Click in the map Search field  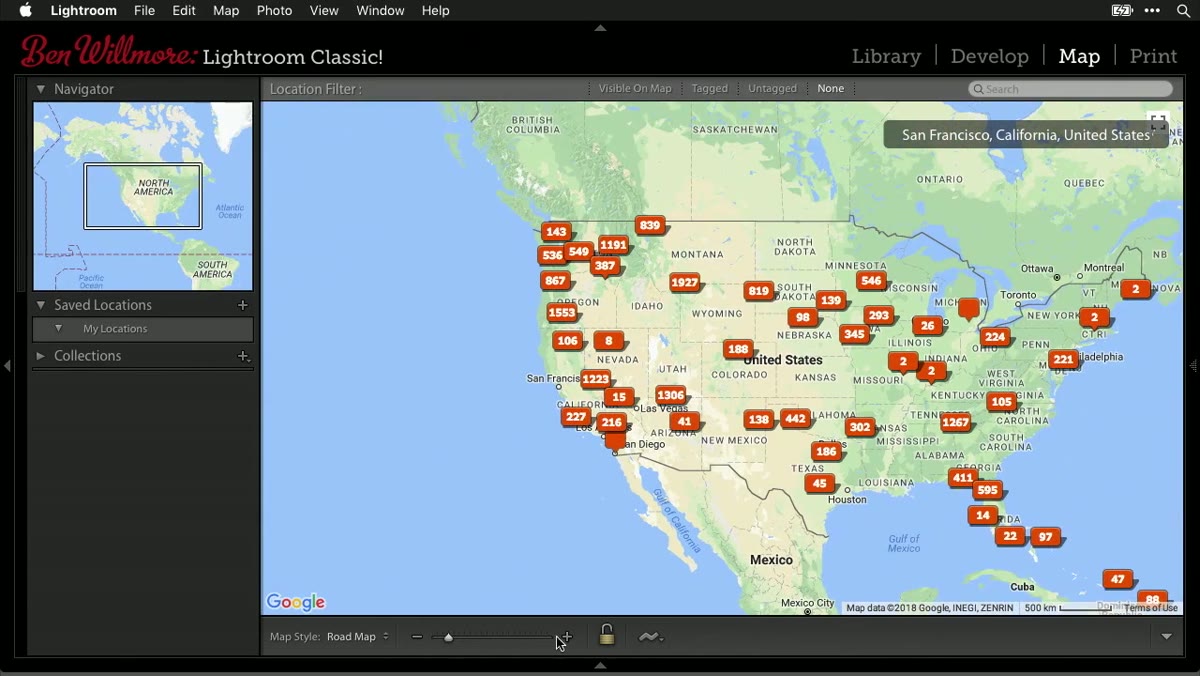[x=1070, y=89]
